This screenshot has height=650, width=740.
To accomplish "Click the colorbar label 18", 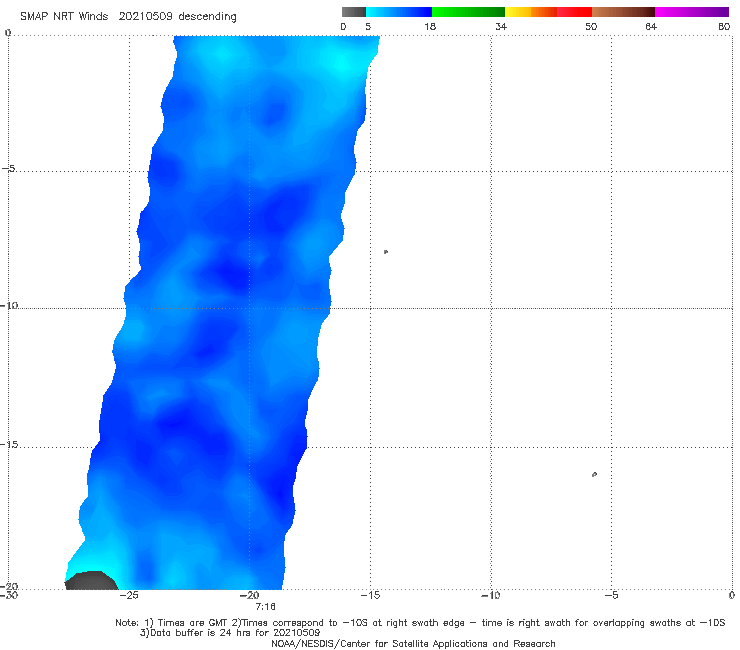I will pos(430,26).
